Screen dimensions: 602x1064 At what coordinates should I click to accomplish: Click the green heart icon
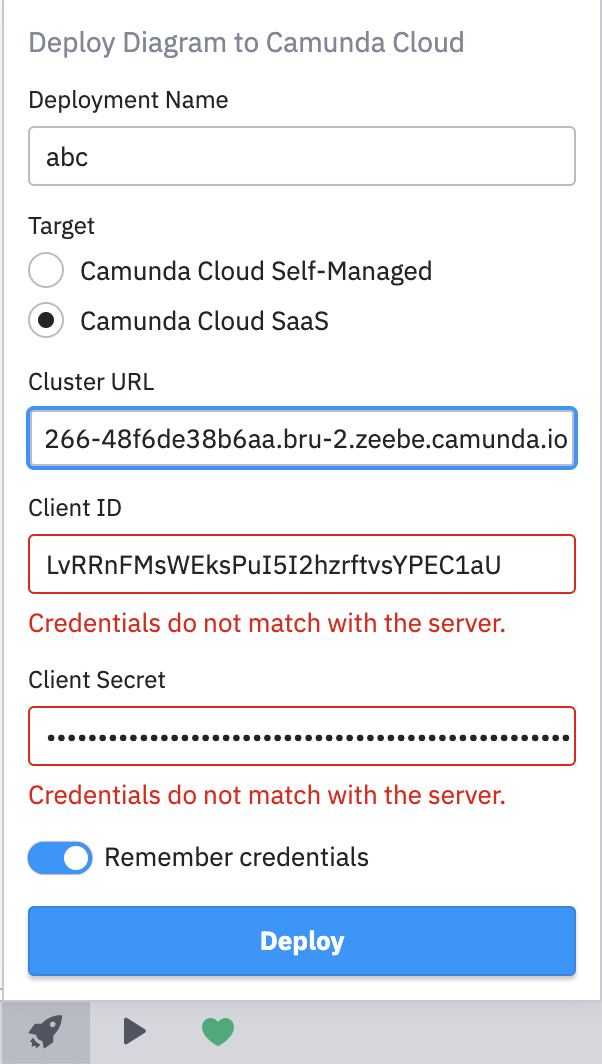pyautogui.click(x=218, y=1031)
